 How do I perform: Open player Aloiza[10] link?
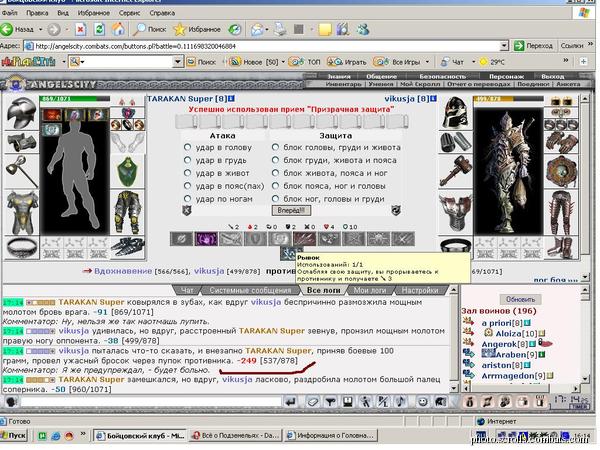click(x=516, y=334)
